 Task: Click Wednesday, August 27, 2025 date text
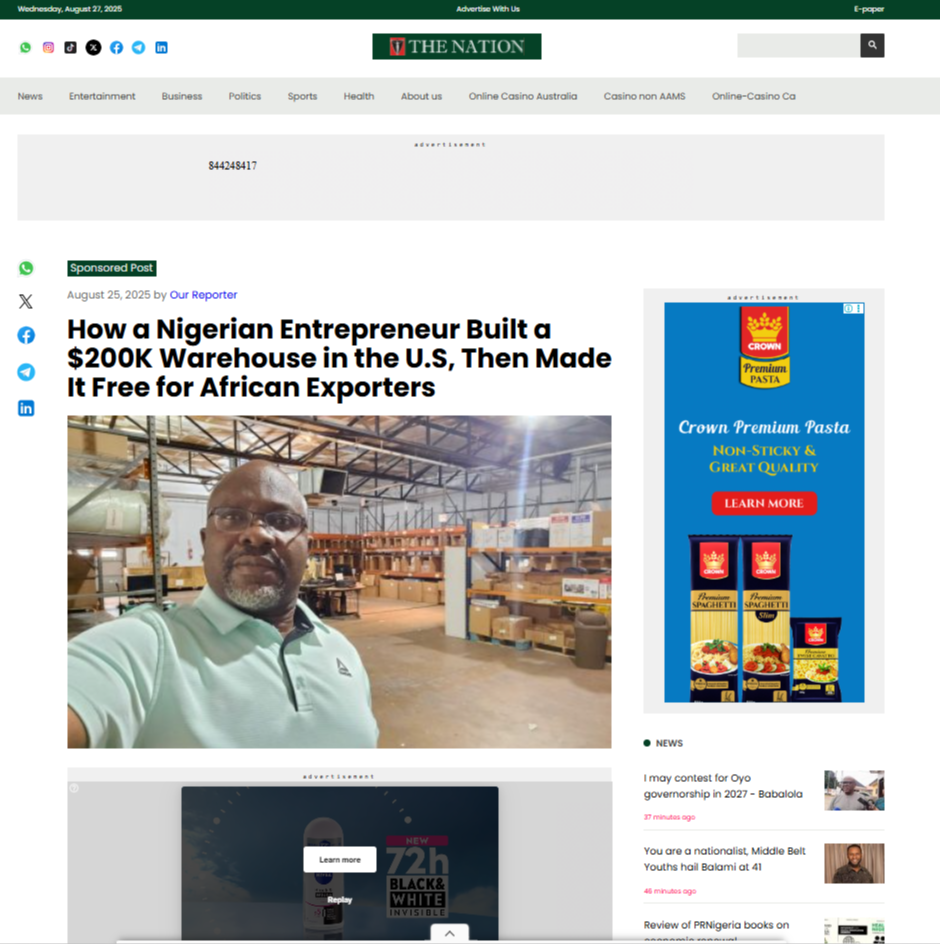pyautogui.click(x=70, y=9)
